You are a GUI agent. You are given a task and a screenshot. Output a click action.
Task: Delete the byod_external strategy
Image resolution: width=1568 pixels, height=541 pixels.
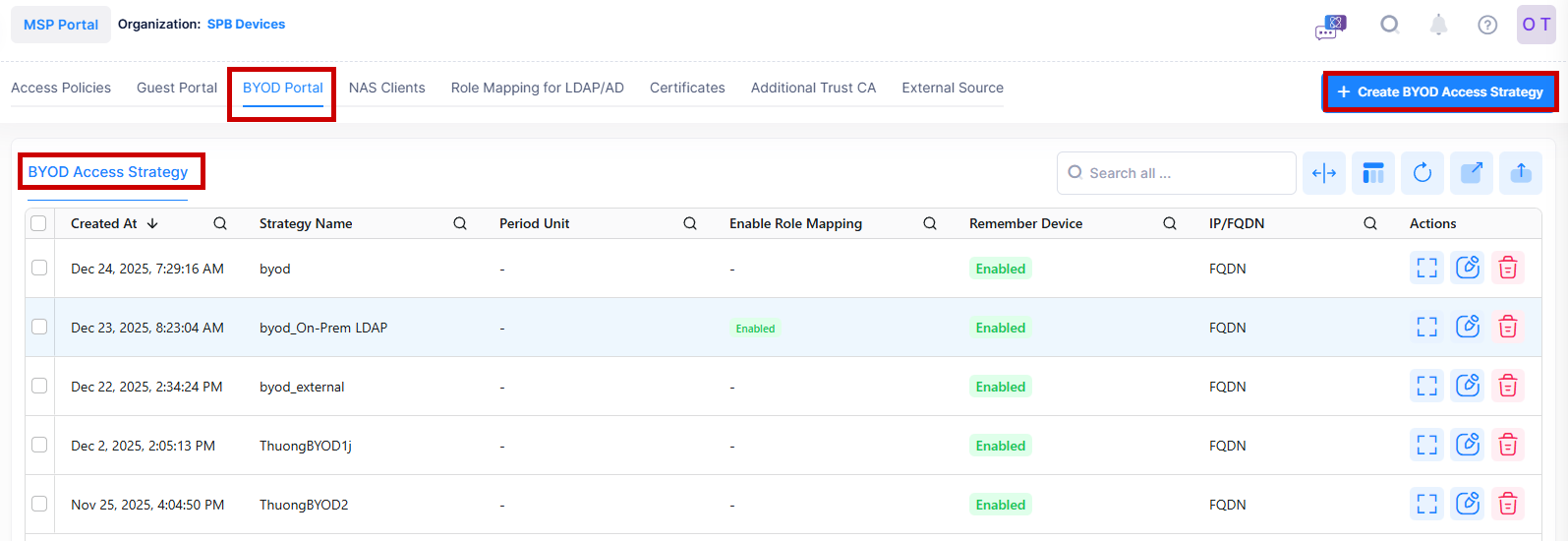[1508, 386]
